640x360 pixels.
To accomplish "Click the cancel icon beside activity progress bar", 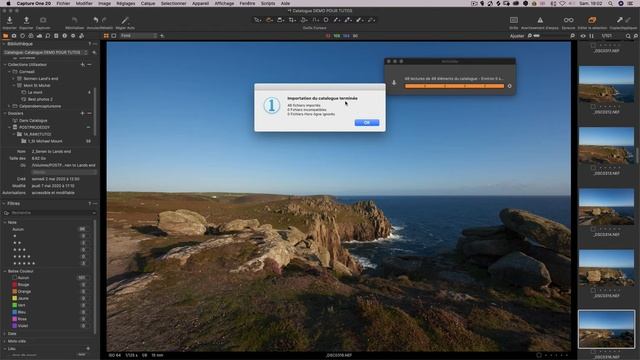I will click(x=509, y=86).
